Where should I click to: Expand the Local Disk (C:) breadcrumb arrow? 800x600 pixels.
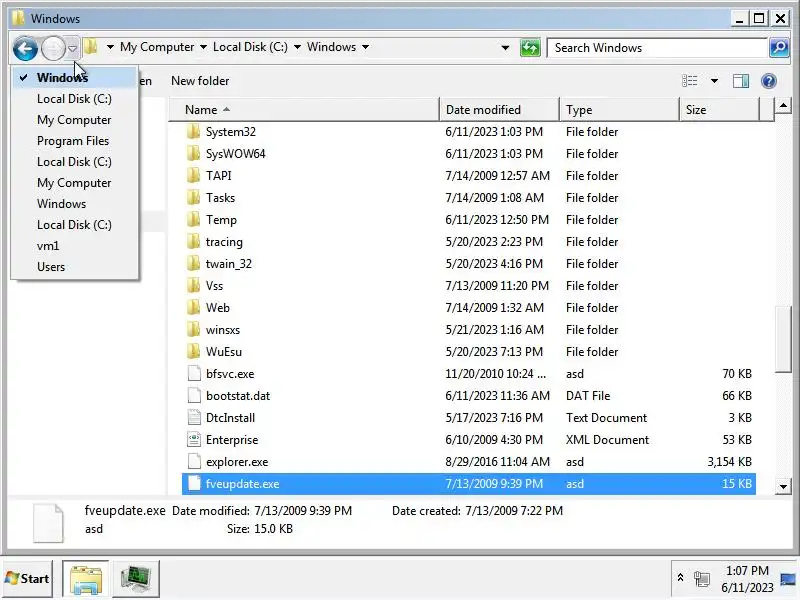[x=297, y=47]
